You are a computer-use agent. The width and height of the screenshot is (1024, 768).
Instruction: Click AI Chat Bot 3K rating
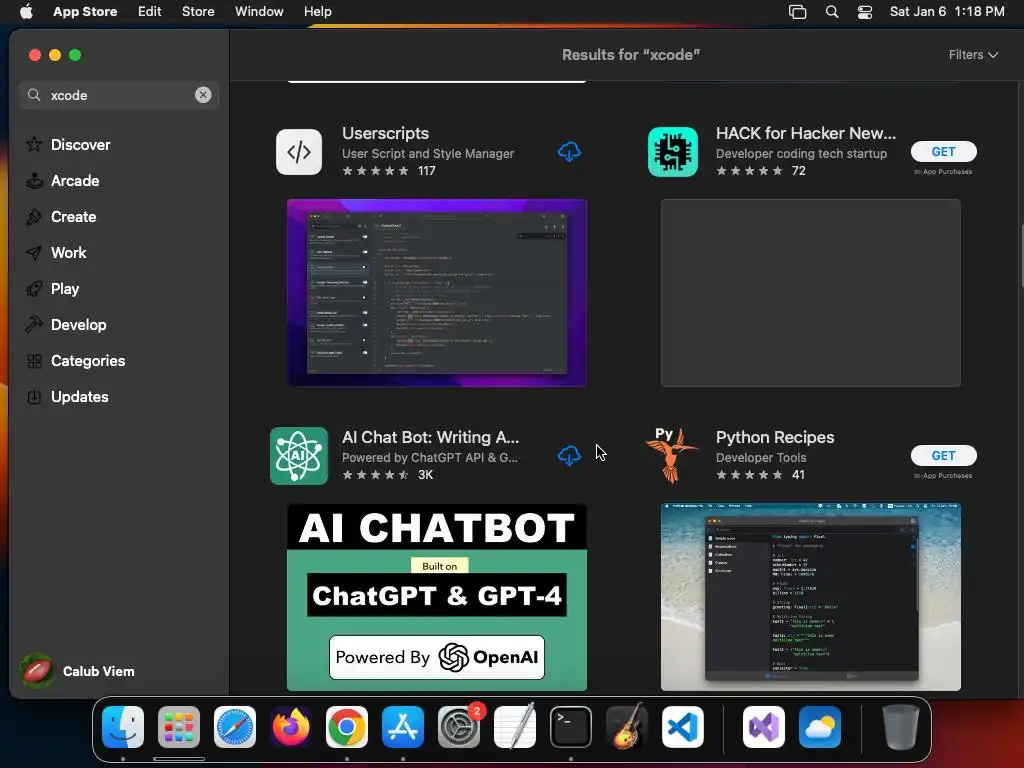[x=387, y=475]
